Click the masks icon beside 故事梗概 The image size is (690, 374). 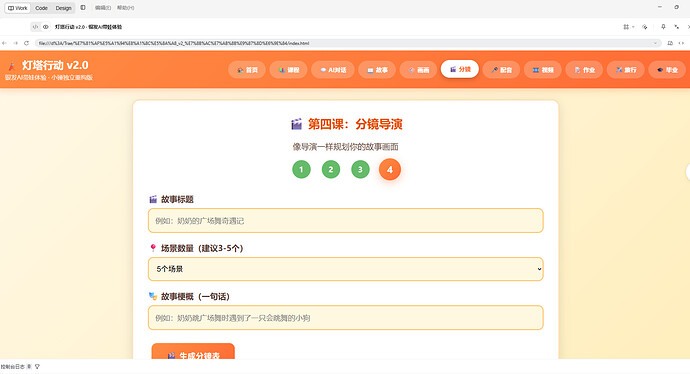[153, 296]
